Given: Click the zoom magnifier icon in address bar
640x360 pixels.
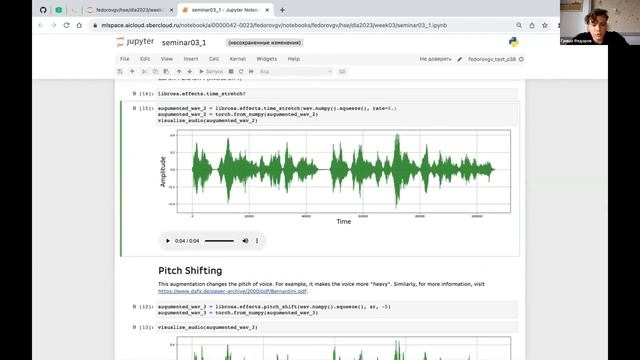Looking at the screenshot, I should (x=519, y=25).
